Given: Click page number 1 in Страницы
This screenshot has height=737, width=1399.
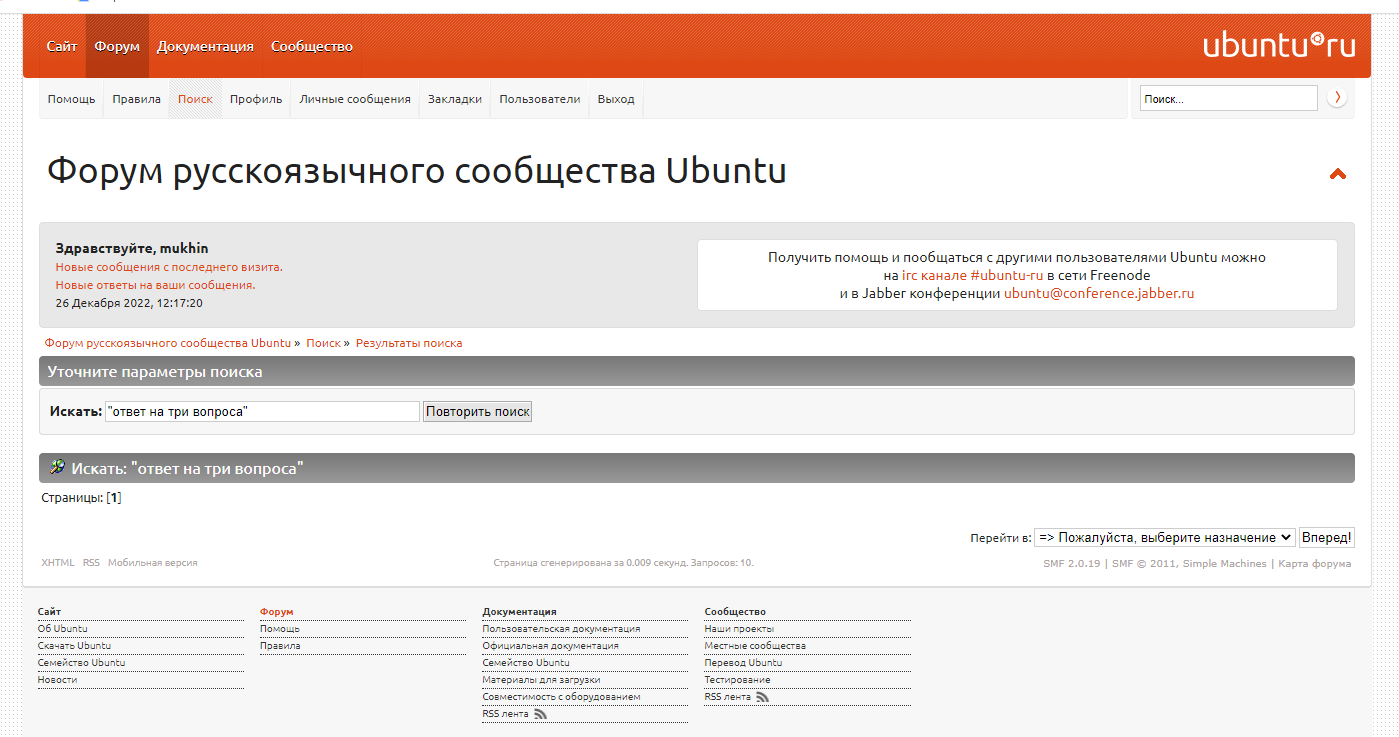Looking at the screenshot, I should click(x=114, y=498).
